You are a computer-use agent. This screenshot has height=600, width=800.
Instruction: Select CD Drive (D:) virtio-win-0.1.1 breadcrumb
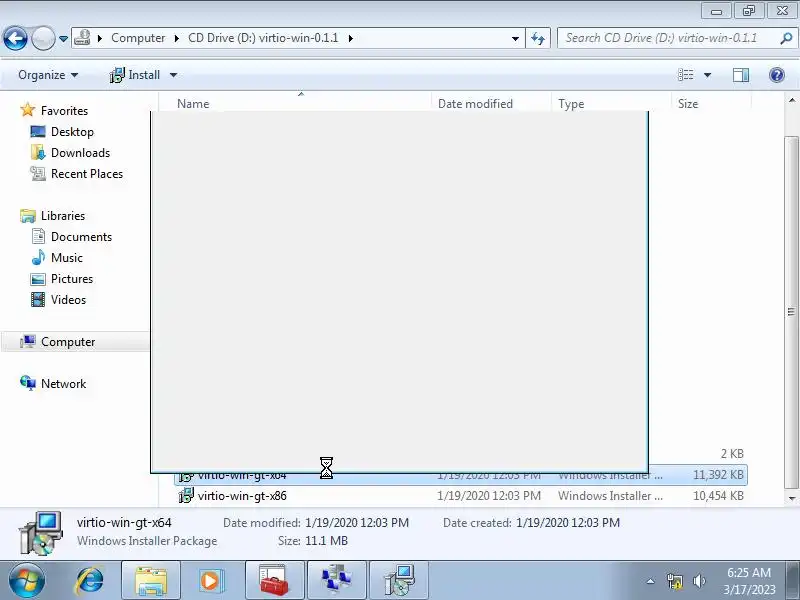tap(263, 38)
